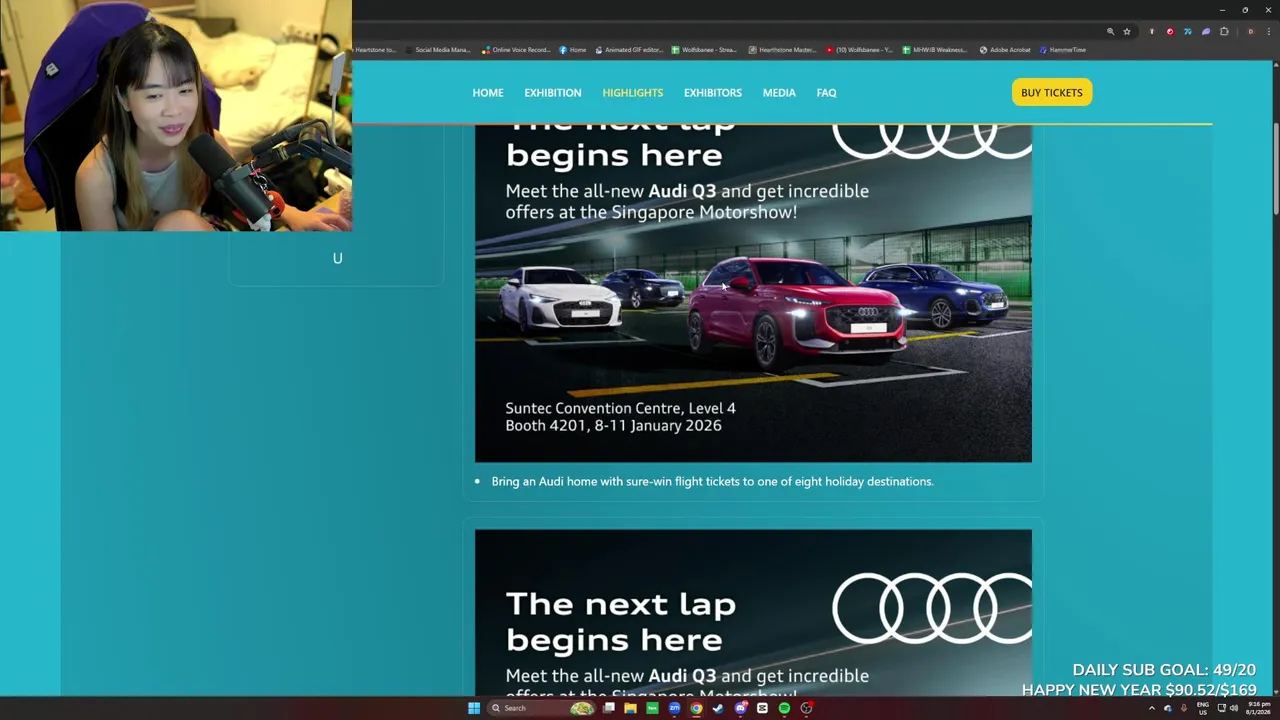This screenshot has height=720, width=1280.
Task: Open the 'Wolfsbanee - Strea...' bookmark
Action: coord(704,49)
